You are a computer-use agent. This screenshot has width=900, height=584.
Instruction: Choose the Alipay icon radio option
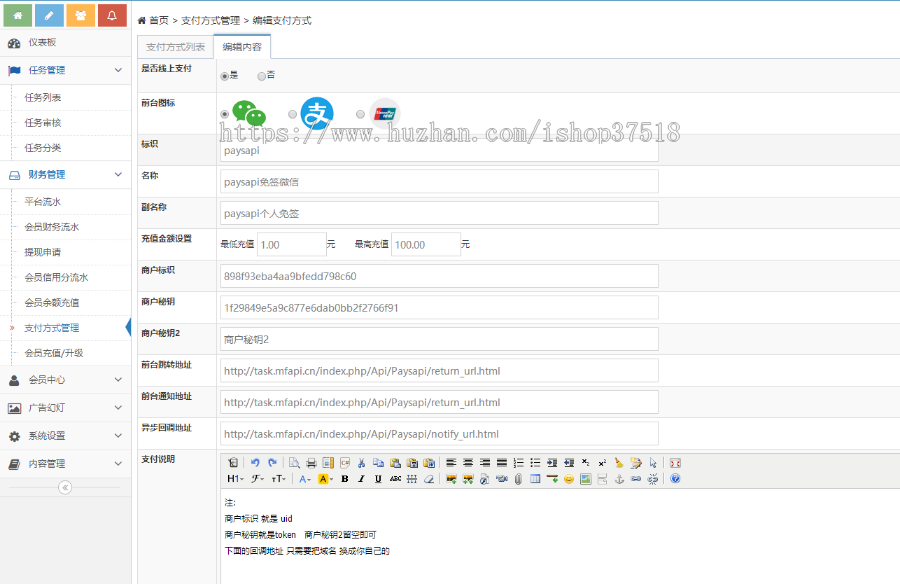tap(293, 114)
